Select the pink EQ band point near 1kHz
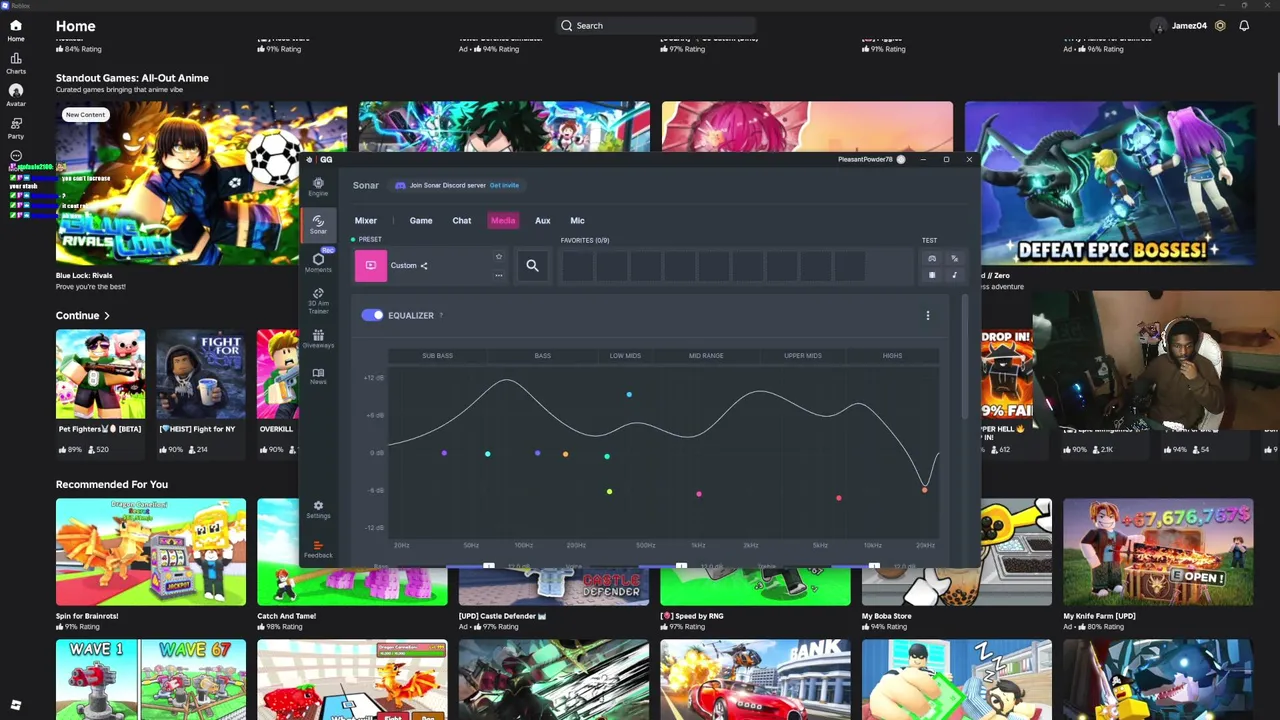This screenshot has height=720, width=1280. (x=699, y=494)
